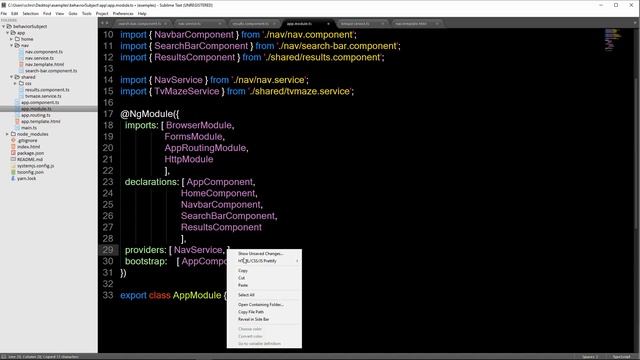Click the node_modules folder icon

(x=13, y=134)
